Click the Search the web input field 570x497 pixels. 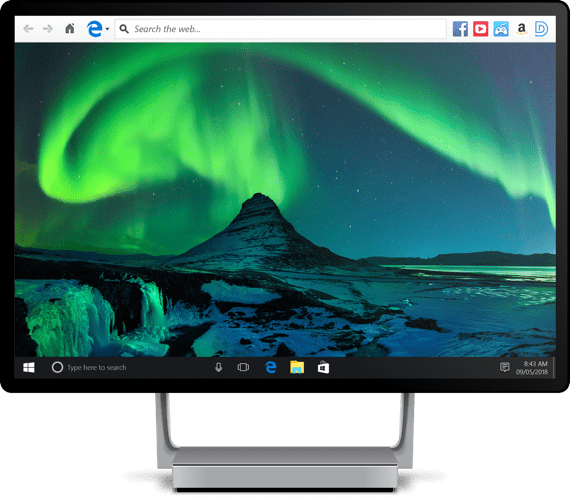click(280, 29)
